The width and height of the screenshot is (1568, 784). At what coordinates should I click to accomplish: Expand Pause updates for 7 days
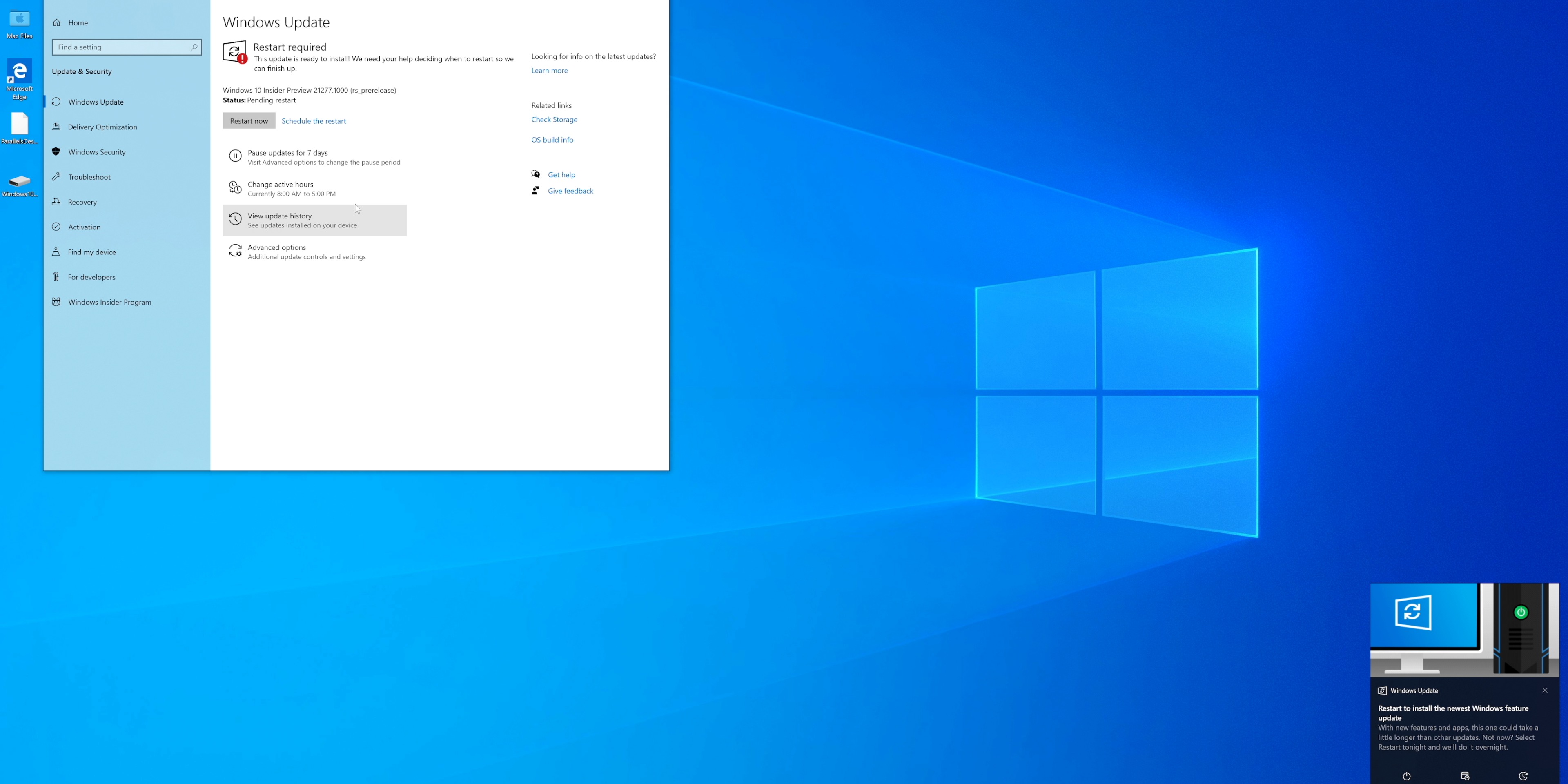pos(314,157)
